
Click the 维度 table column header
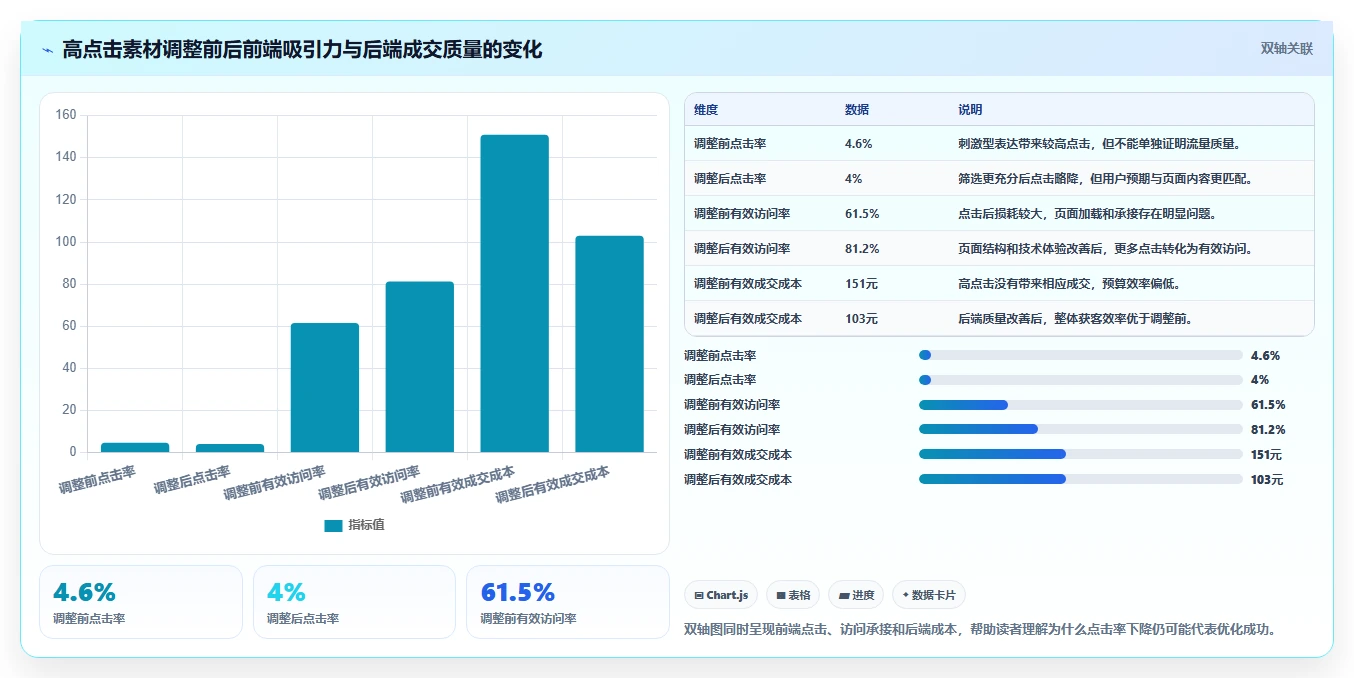706,110
